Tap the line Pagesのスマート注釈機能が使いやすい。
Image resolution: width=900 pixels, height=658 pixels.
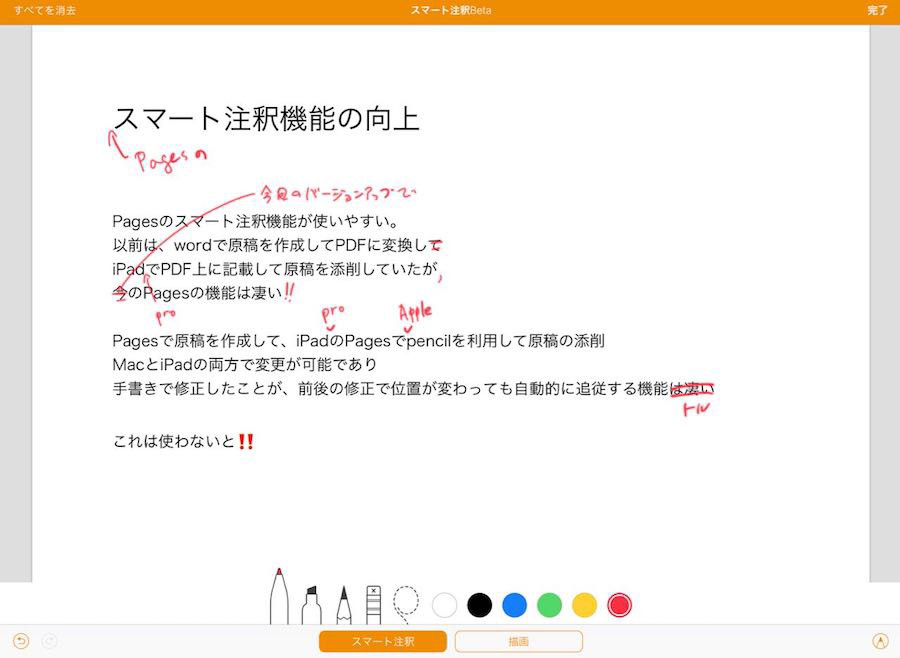click(255, 221)
